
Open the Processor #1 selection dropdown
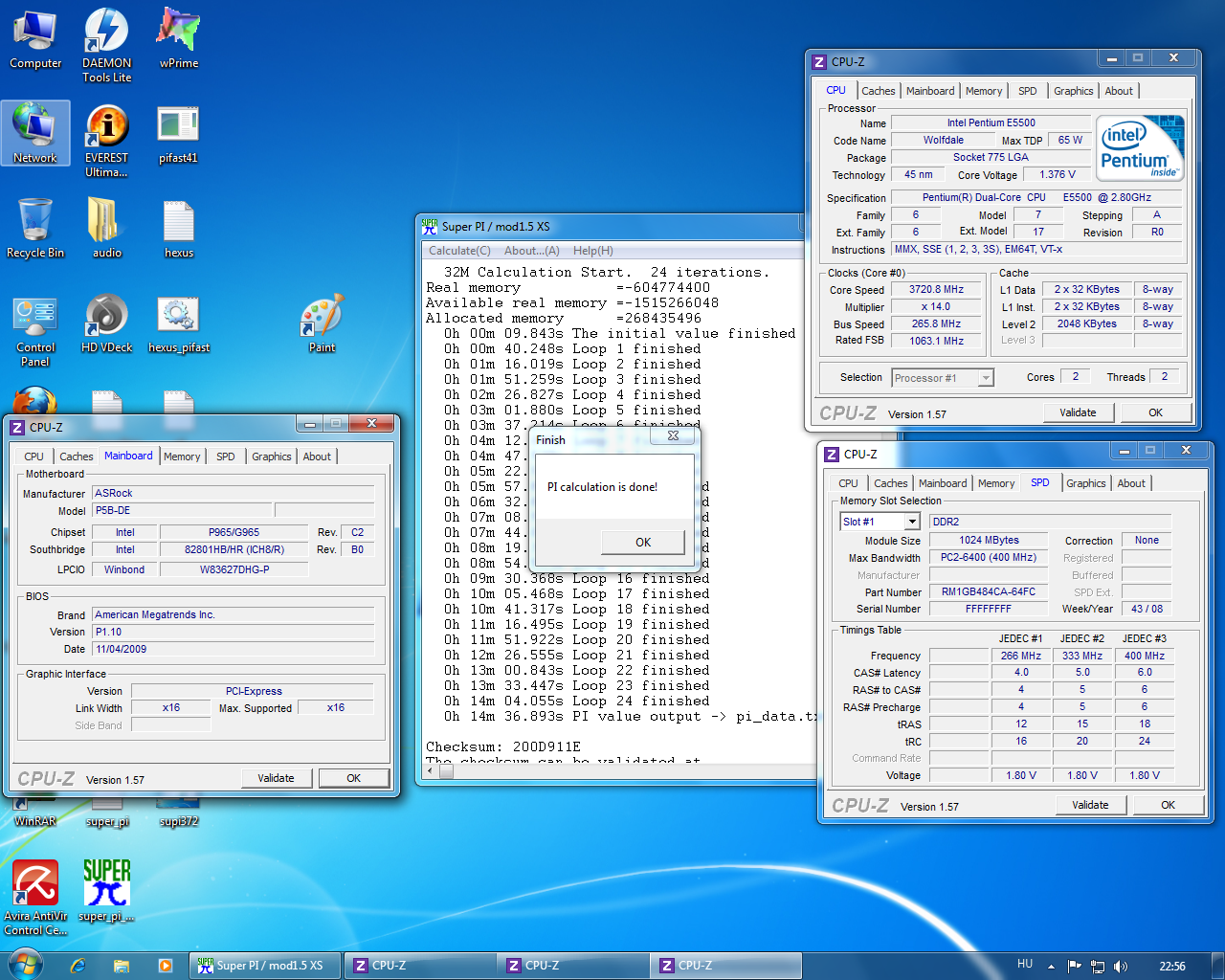[x=986, y=378]
